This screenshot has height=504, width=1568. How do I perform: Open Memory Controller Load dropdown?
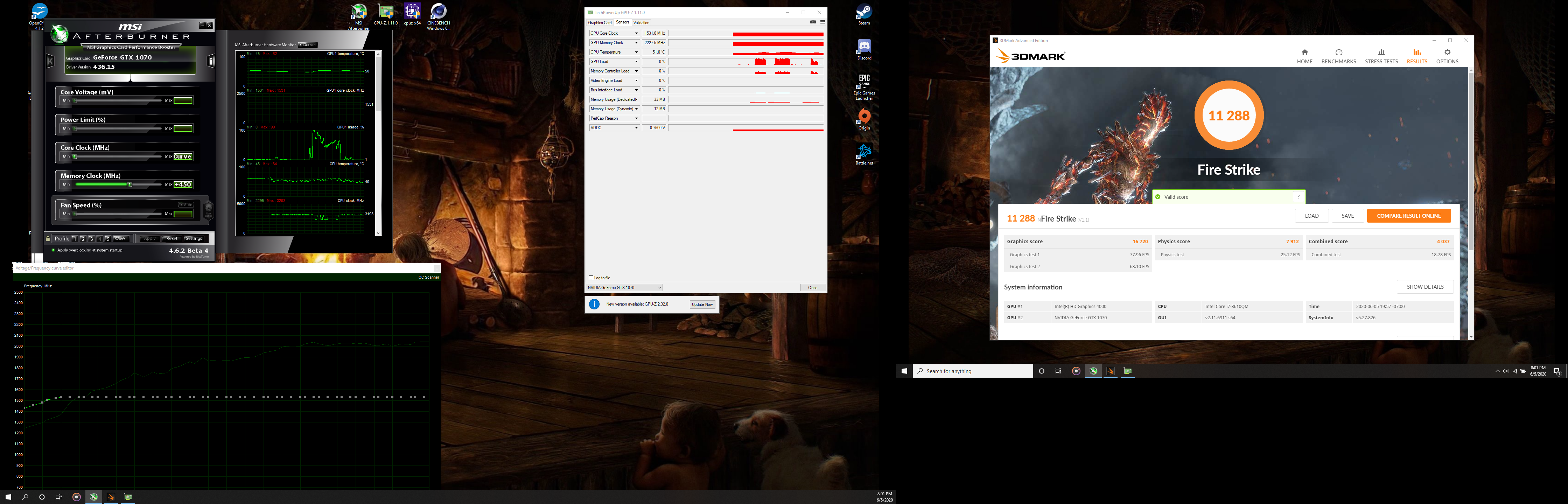point(637,71)
